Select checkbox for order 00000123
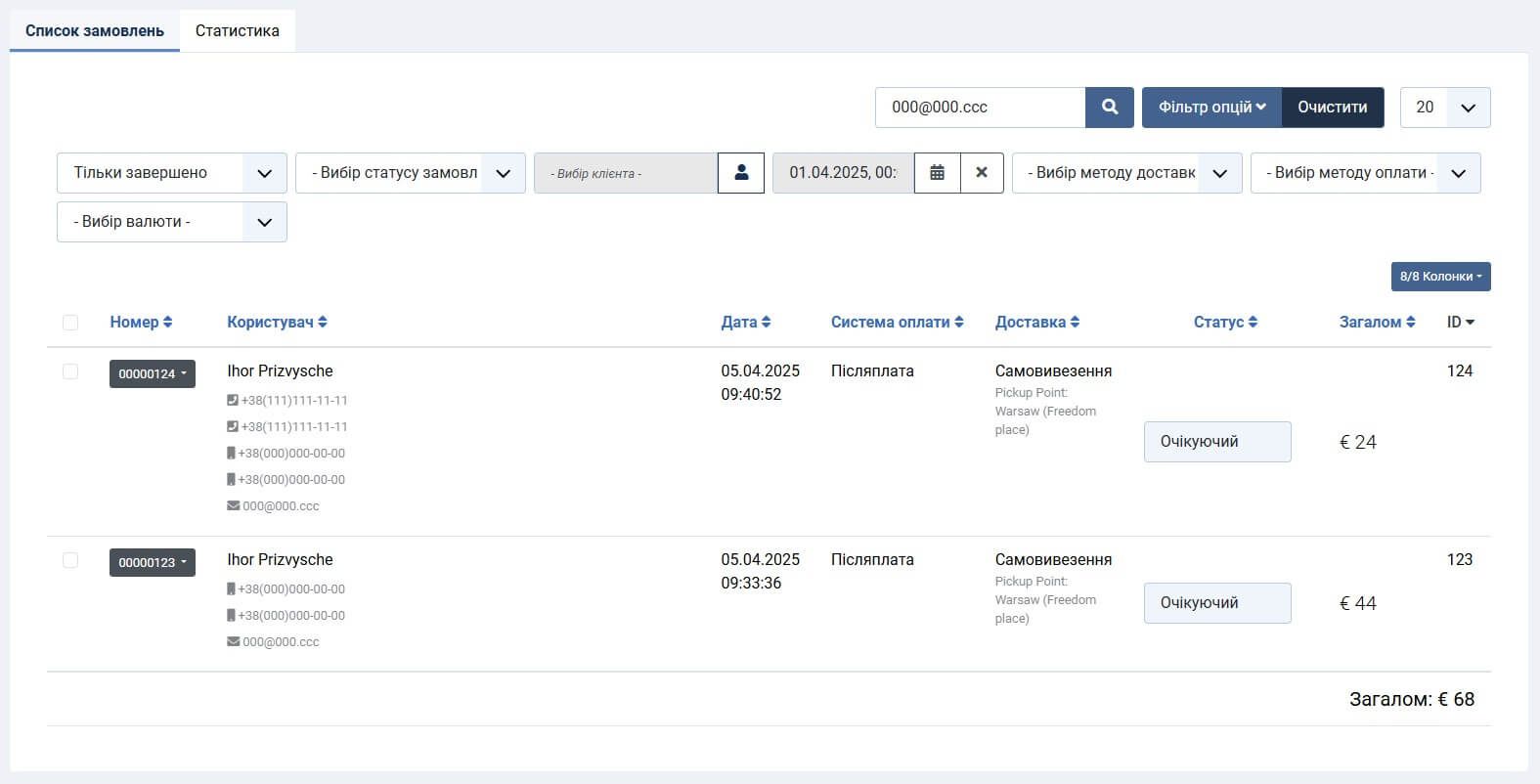The width and height of the screenshot is (1540, 784). point(70,560)
